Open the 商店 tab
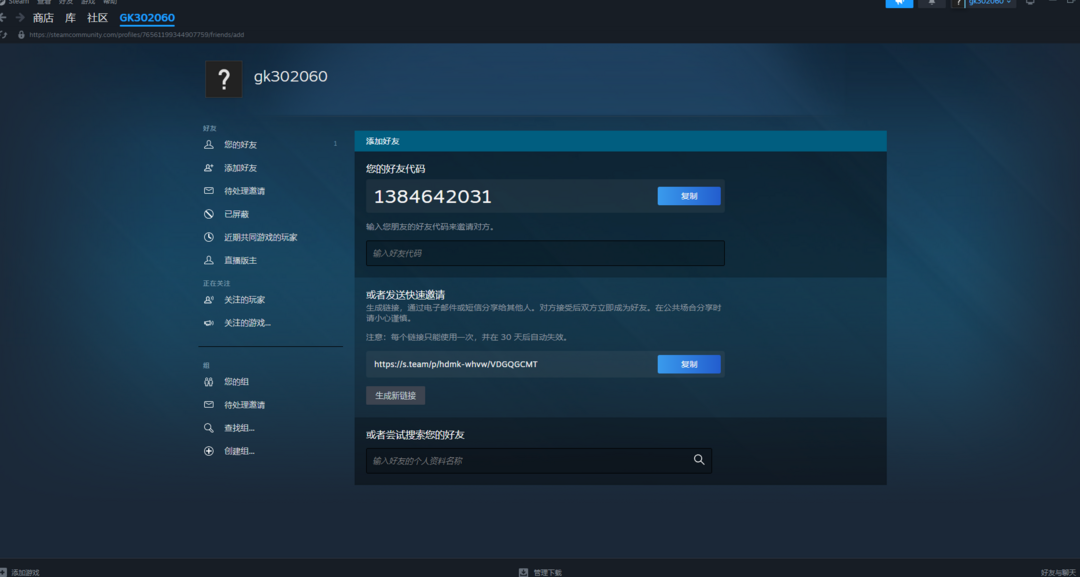 43,18
